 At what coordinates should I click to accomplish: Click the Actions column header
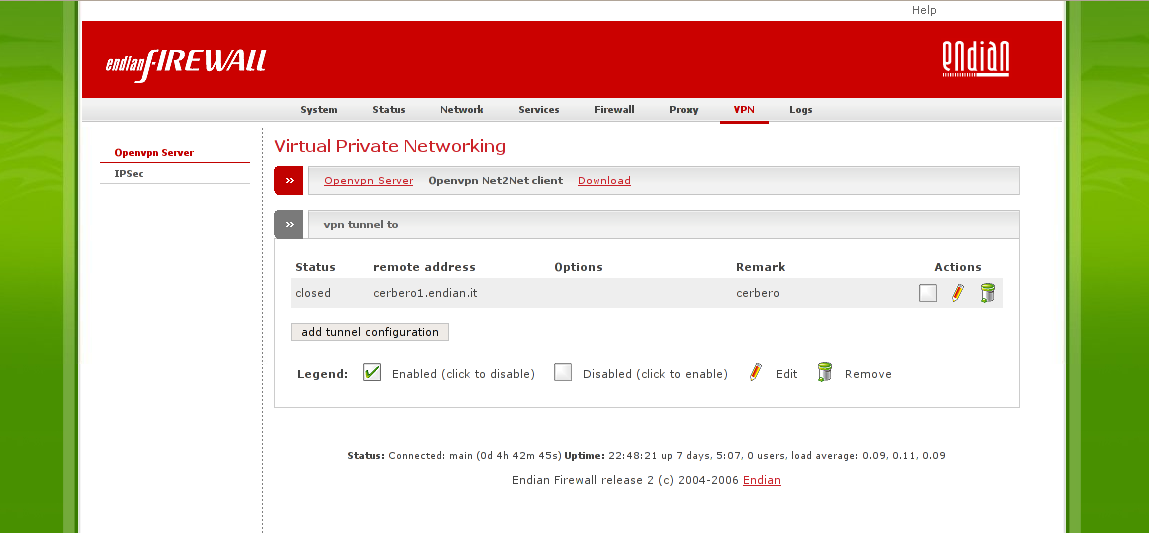coord(958,267)
